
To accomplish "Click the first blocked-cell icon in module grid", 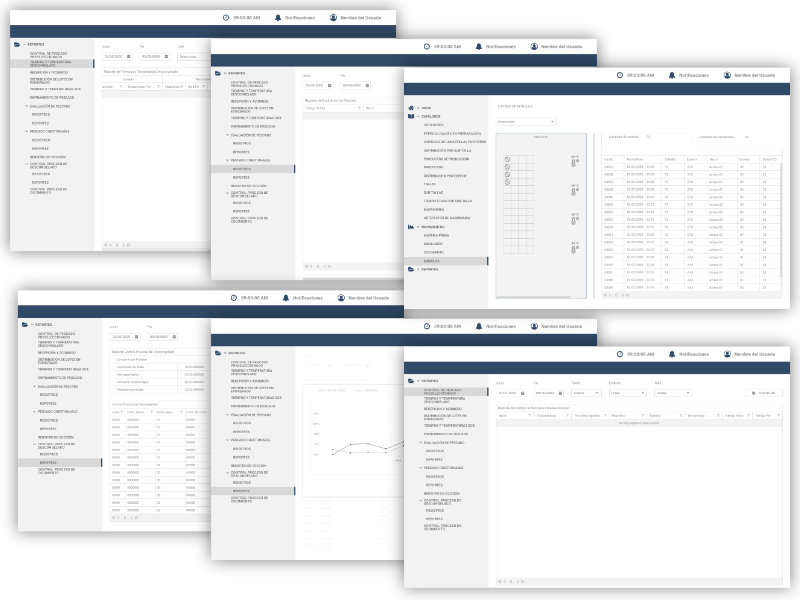I will 508,159.
